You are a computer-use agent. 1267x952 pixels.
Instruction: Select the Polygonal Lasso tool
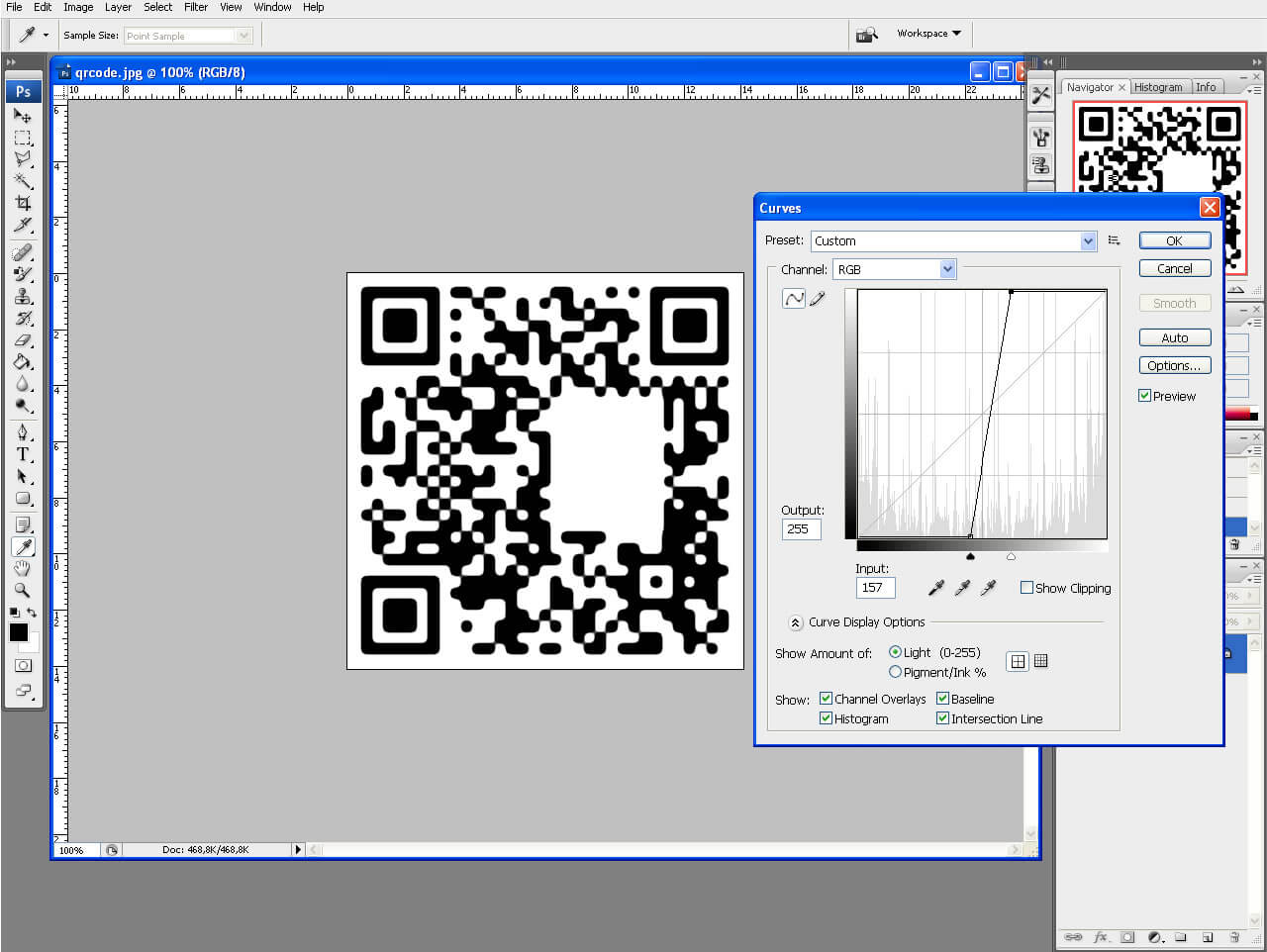pos(23,158)
